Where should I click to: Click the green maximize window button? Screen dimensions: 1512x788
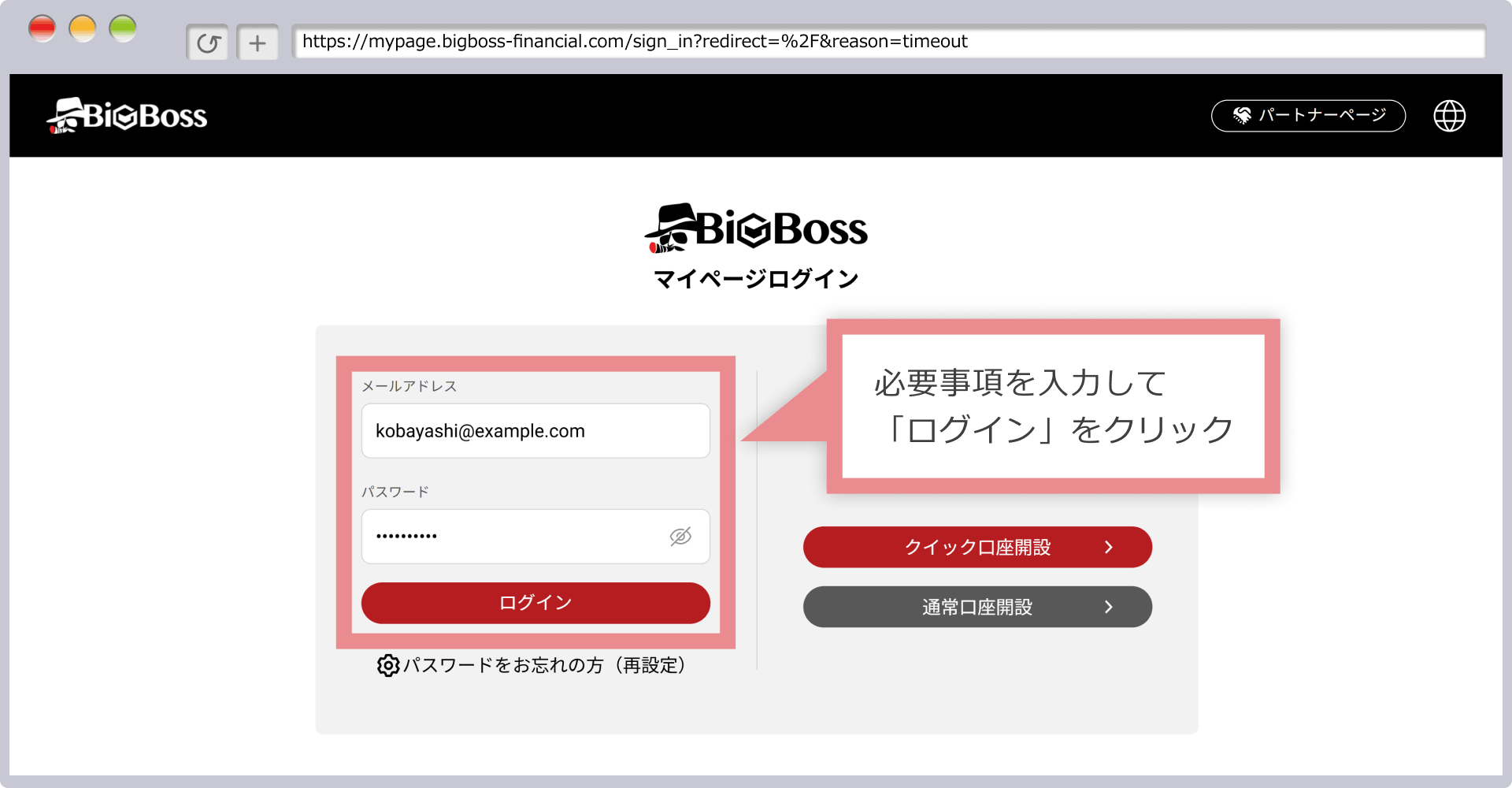[123, 28]
